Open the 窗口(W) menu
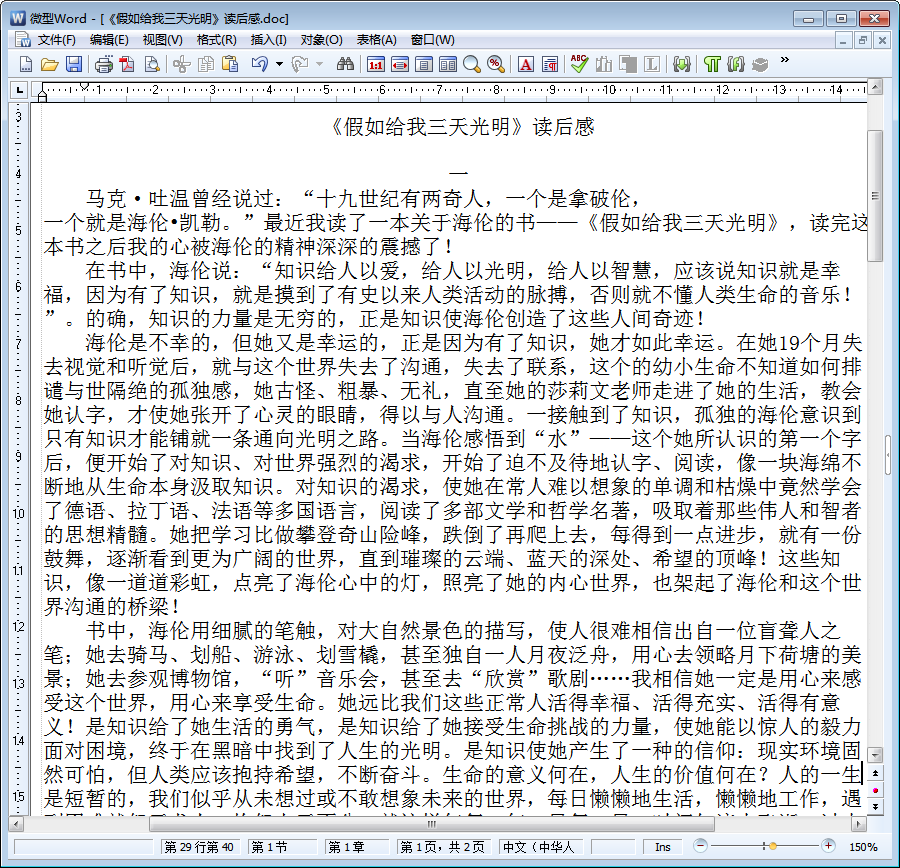This screenshot has width=900, height=868. [x=433, y=40]
